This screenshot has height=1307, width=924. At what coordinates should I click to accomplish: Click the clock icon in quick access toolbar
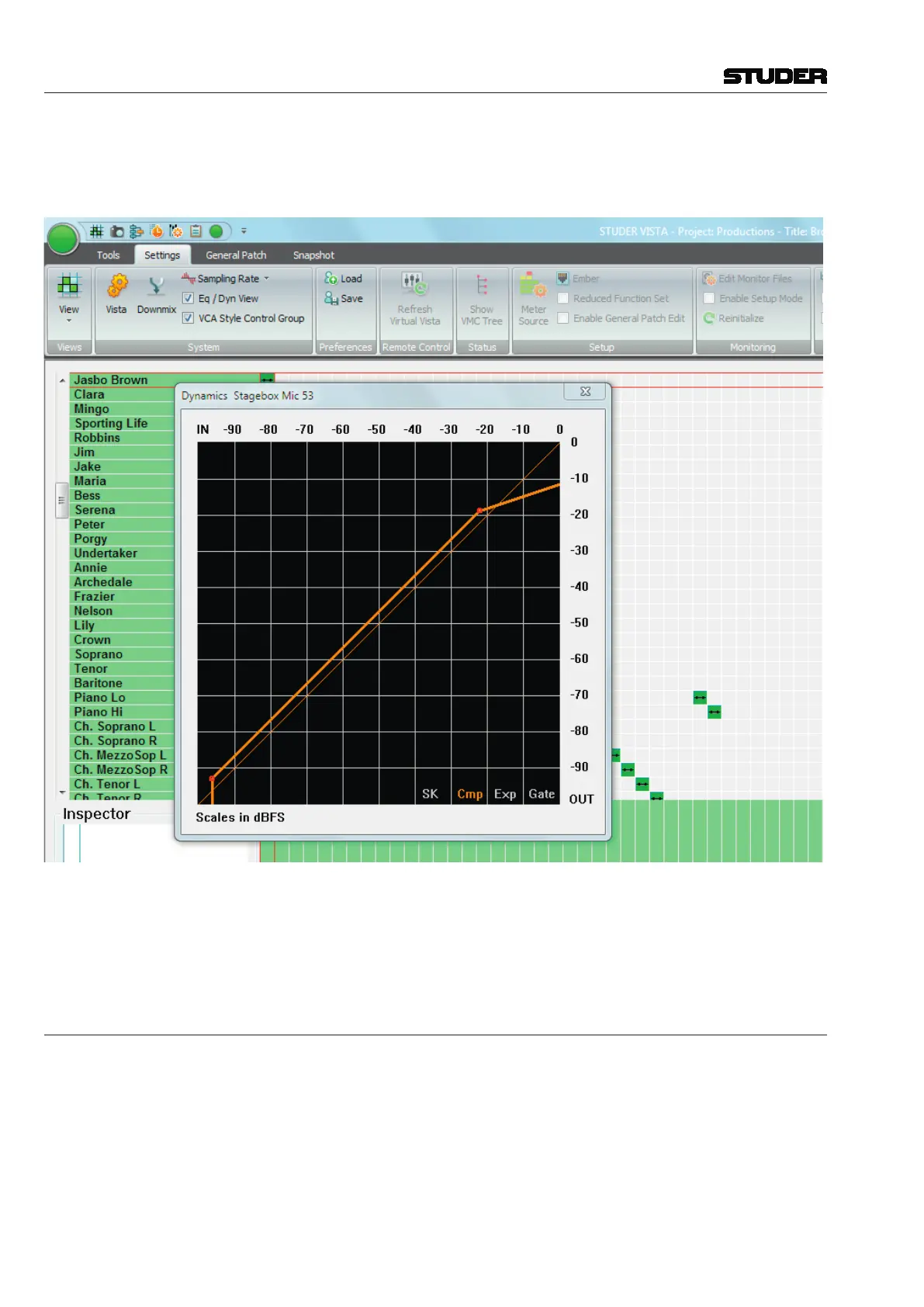(x=157, y=231)
